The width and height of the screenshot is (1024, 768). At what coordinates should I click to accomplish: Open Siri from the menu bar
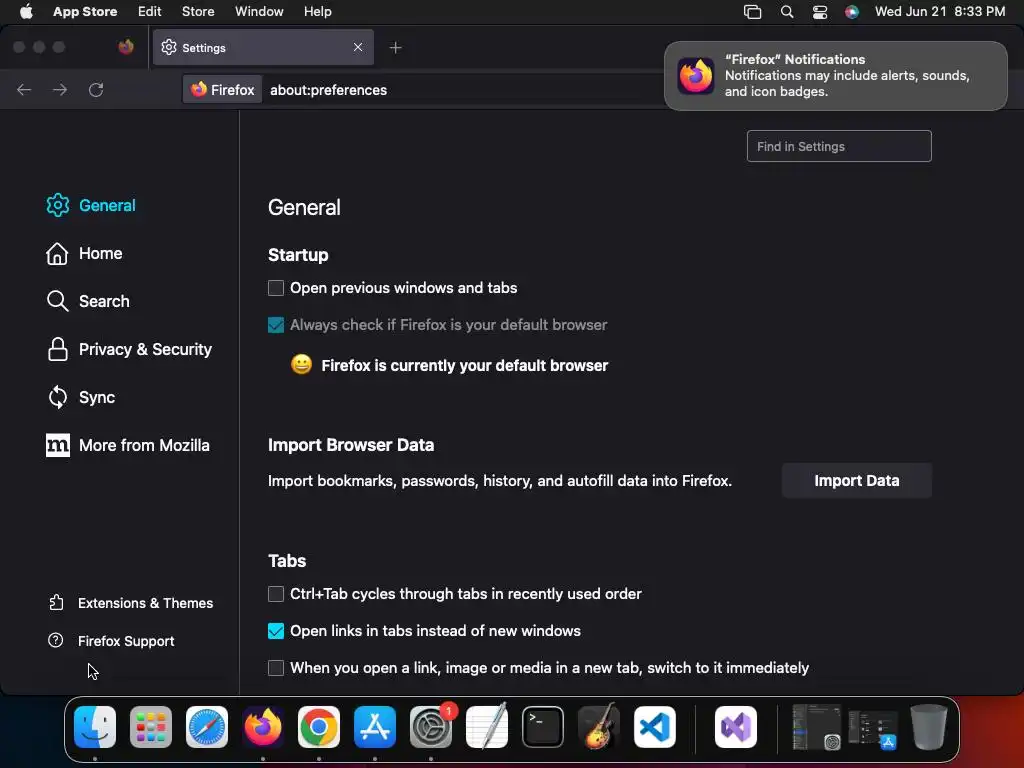pyautogui.click(x=852, y=12)
